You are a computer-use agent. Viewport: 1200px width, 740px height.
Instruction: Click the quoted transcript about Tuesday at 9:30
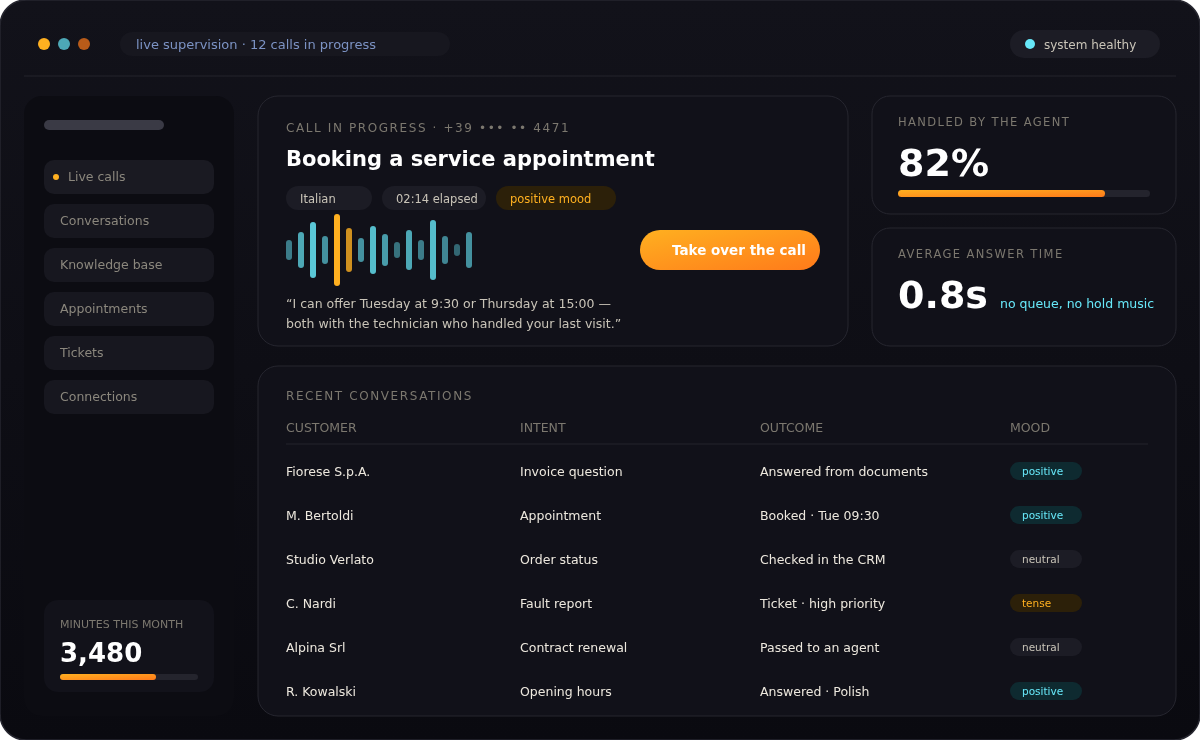pos(453,313)
